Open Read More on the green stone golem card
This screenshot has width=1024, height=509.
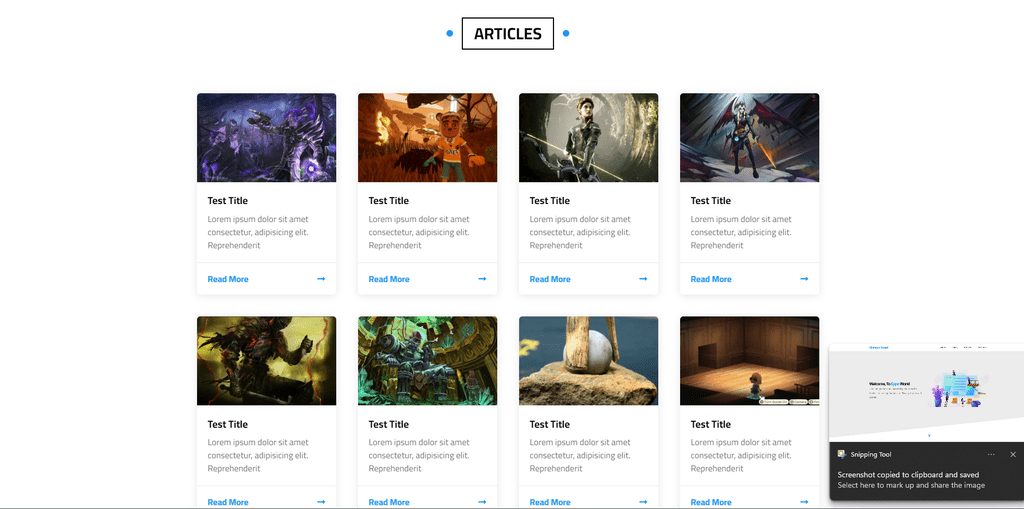click(389, 502)
